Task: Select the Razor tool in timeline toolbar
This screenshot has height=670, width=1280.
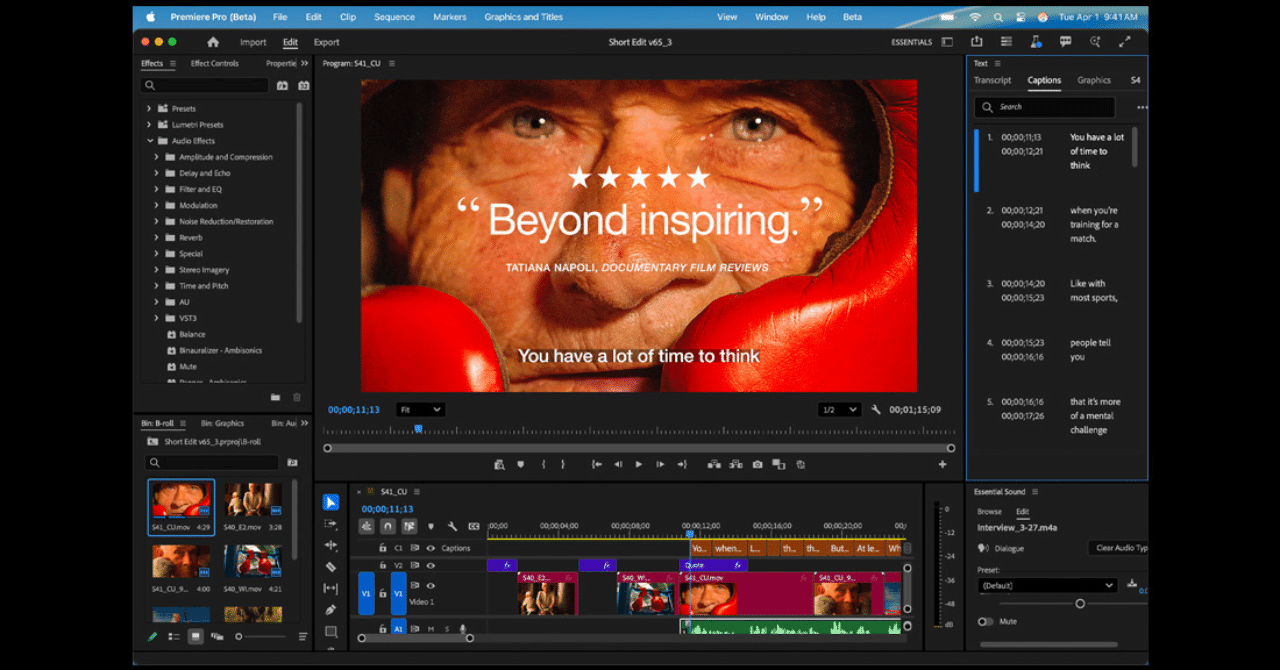Action: point(331,567)
